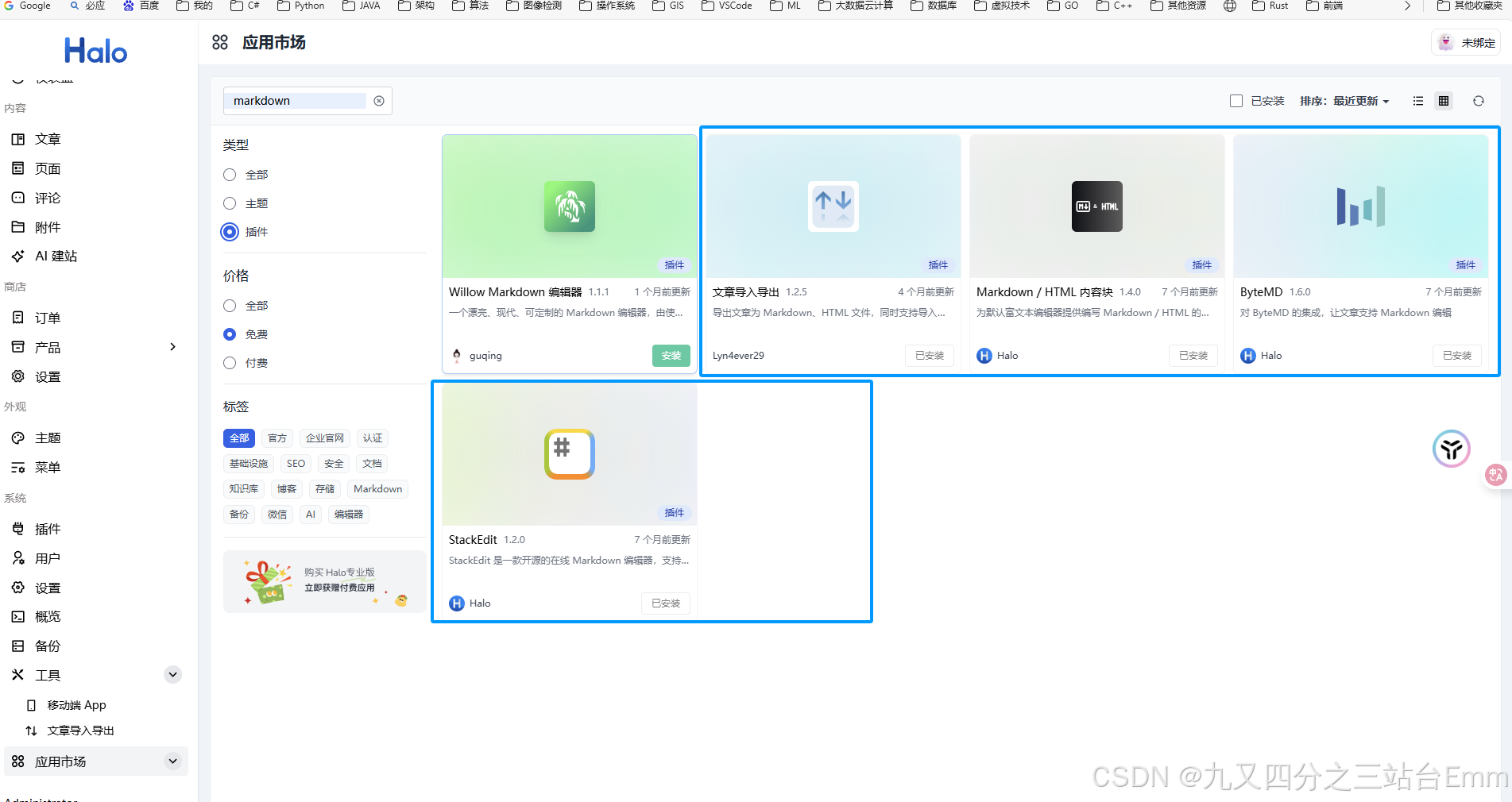Screen dimensions: 1512x802
Task: Collapse the 工具 submenu chevron
Action: [172, 675]
